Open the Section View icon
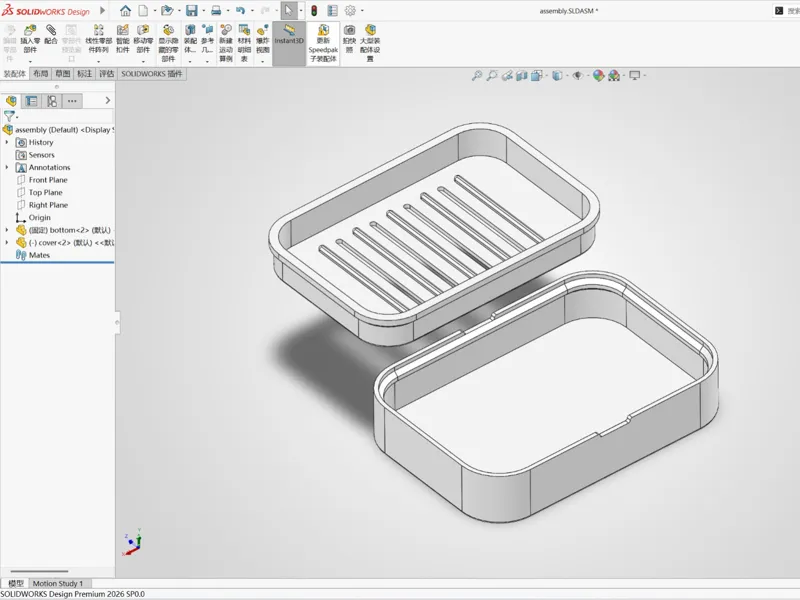Image resolution: width=800 pixels, height=600 pixels. tap(521, 76)
